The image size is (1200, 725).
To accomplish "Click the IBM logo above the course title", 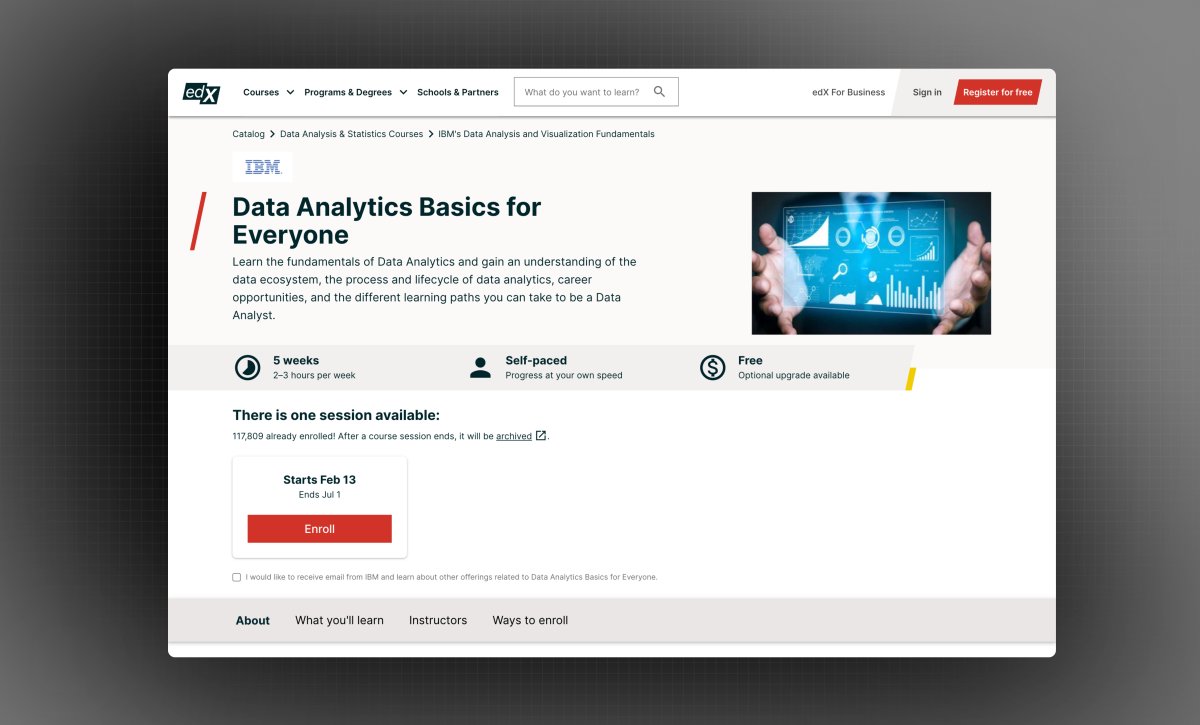I will pos(261,166).
